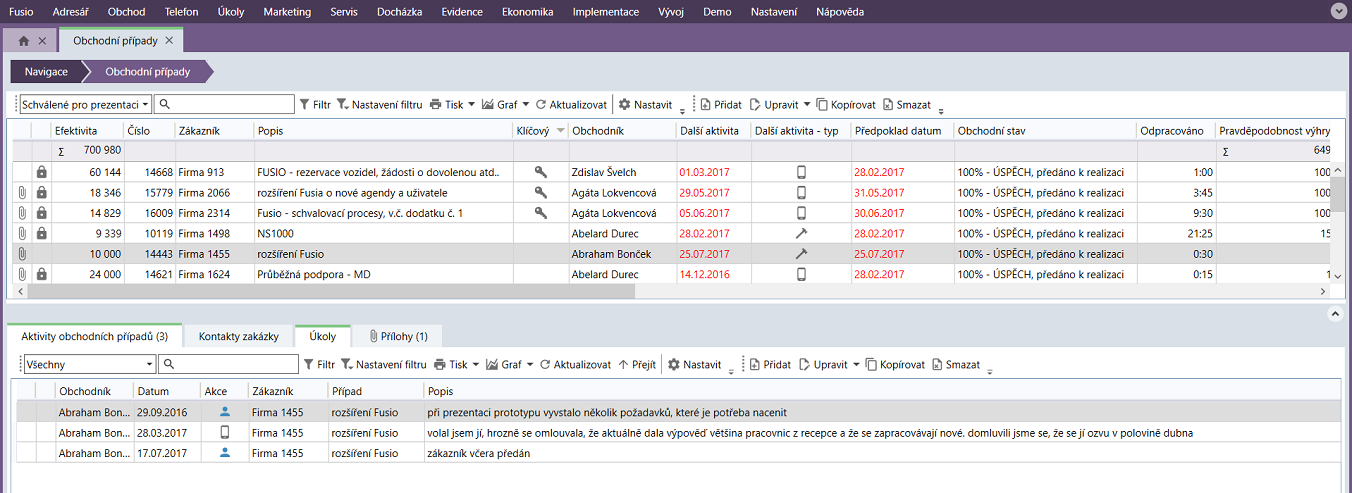Collapse the lower detail panel with the chevron
This screenshot has height=493, width=1352.
[x=1332, y=314]
